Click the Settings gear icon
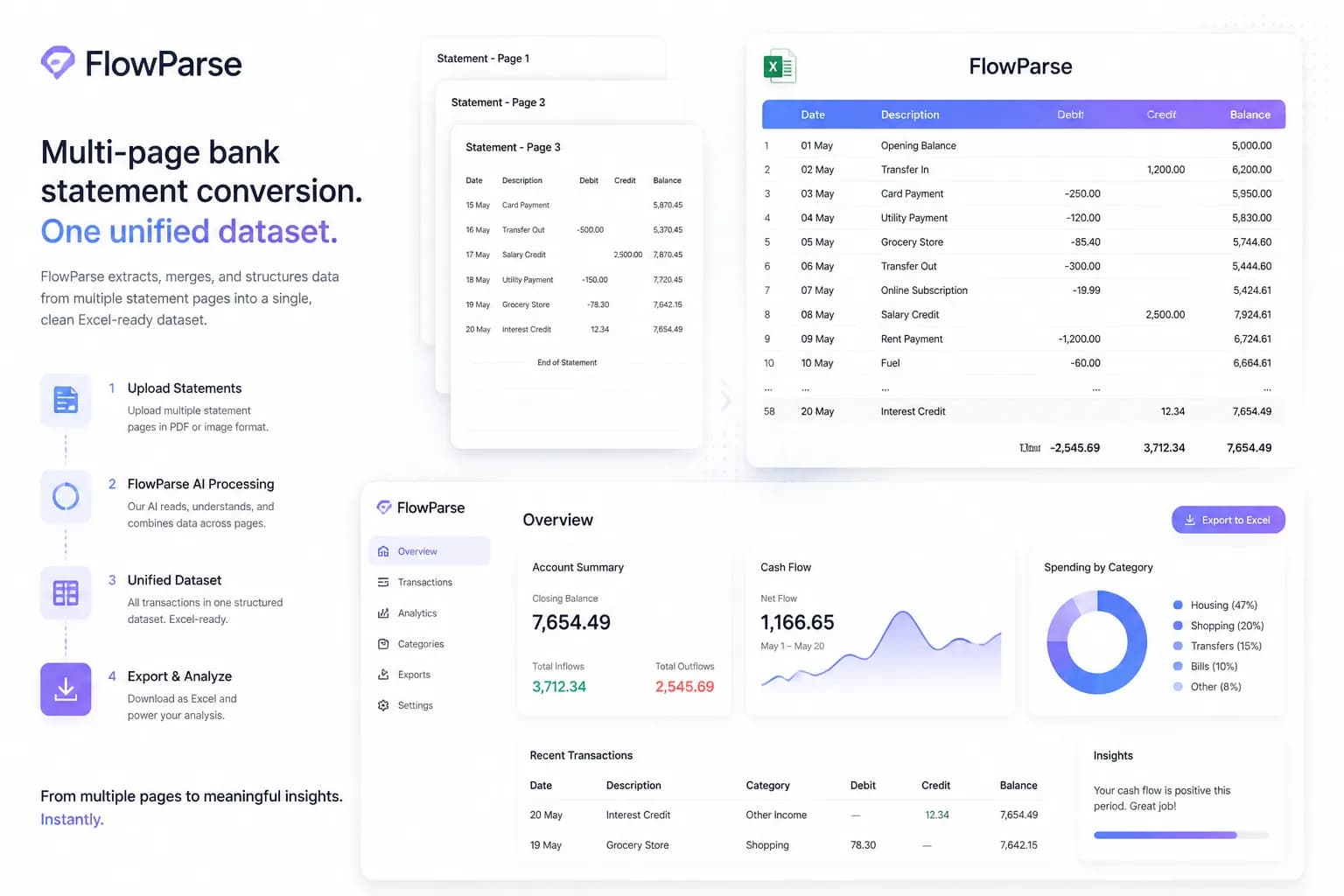This screenshot has width=1344, height=896. point(383,705)
